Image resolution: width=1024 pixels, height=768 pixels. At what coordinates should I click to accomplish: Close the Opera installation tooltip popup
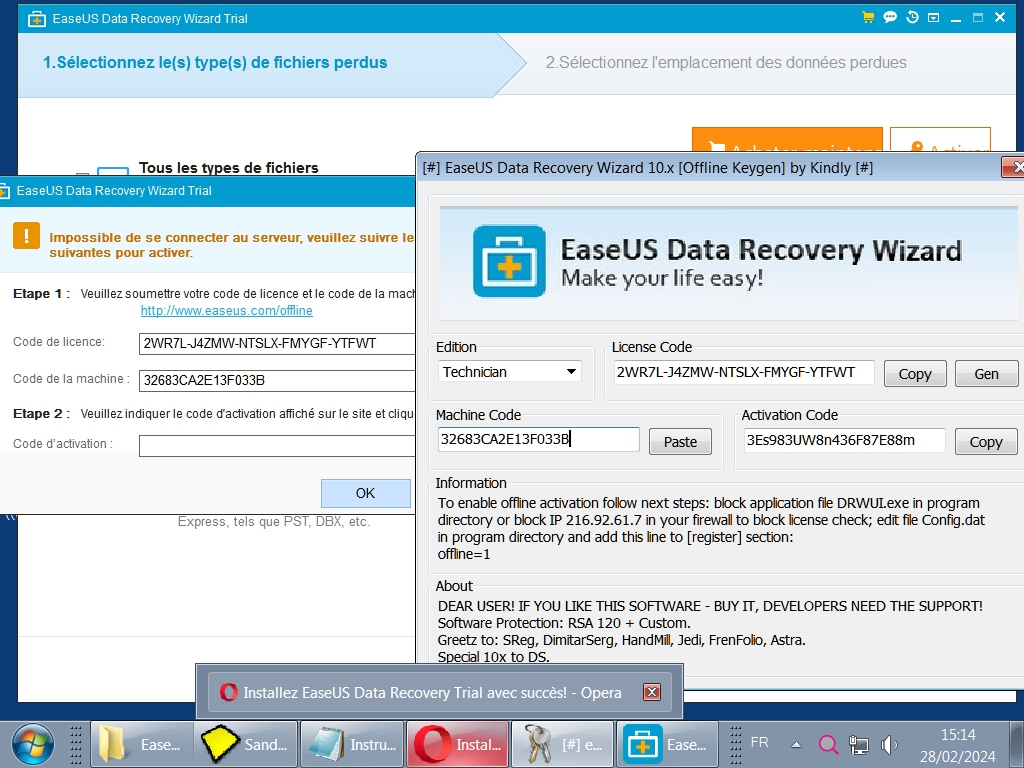pos(652,692)
